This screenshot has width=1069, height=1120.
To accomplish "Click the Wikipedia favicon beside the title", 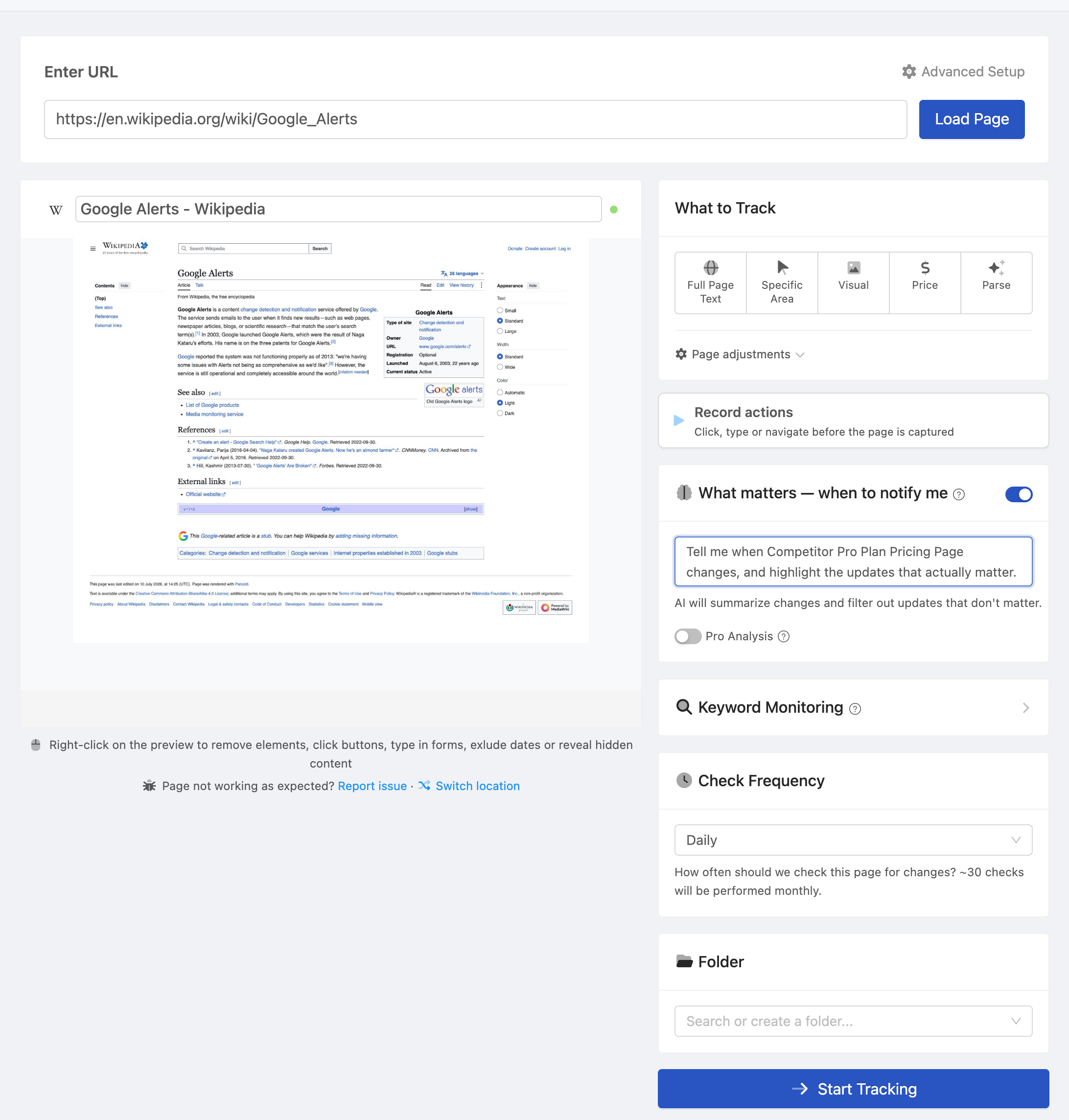I will [x=56, y=210].
